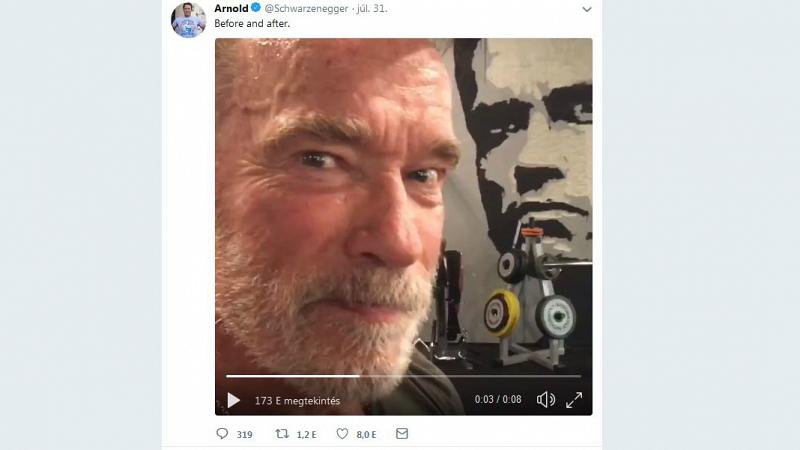Mute the video with the speaker icon
The height and width of the screenshot is (450, 800).
click(545, 400)
